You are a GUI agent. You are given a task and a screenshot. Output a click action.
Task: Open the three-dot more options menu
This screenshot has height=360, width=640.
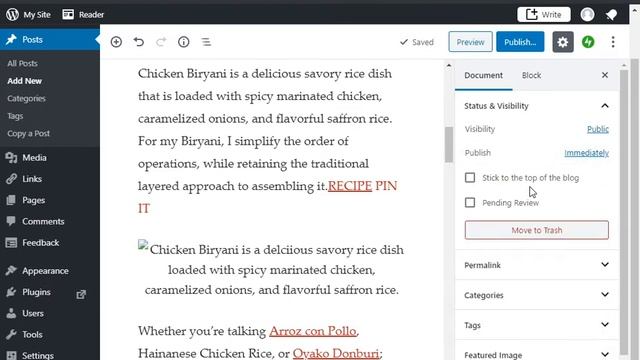click(x=613, y=42)
